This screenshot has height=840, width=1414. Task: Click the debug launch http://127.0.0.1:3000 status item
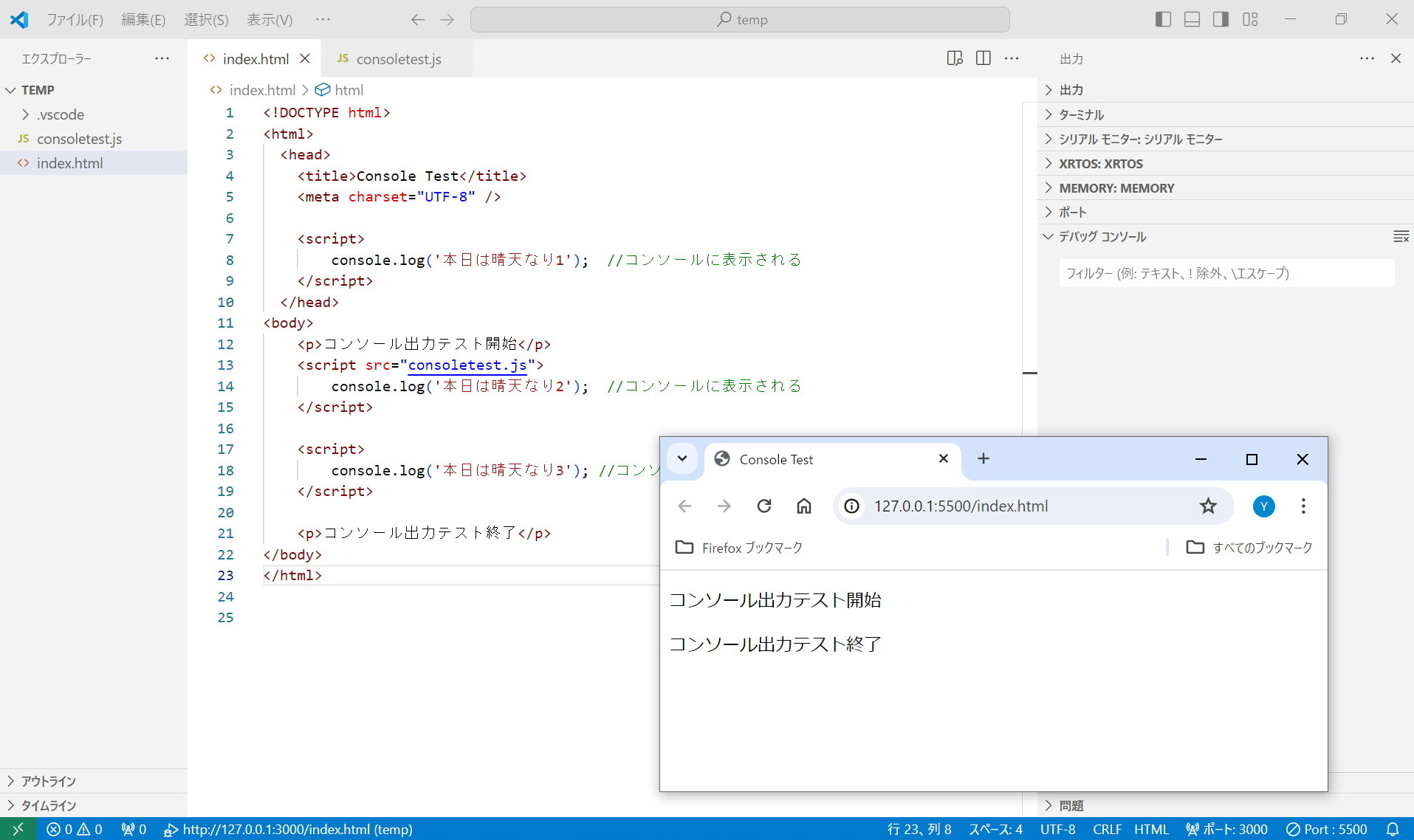pos(288,829)
